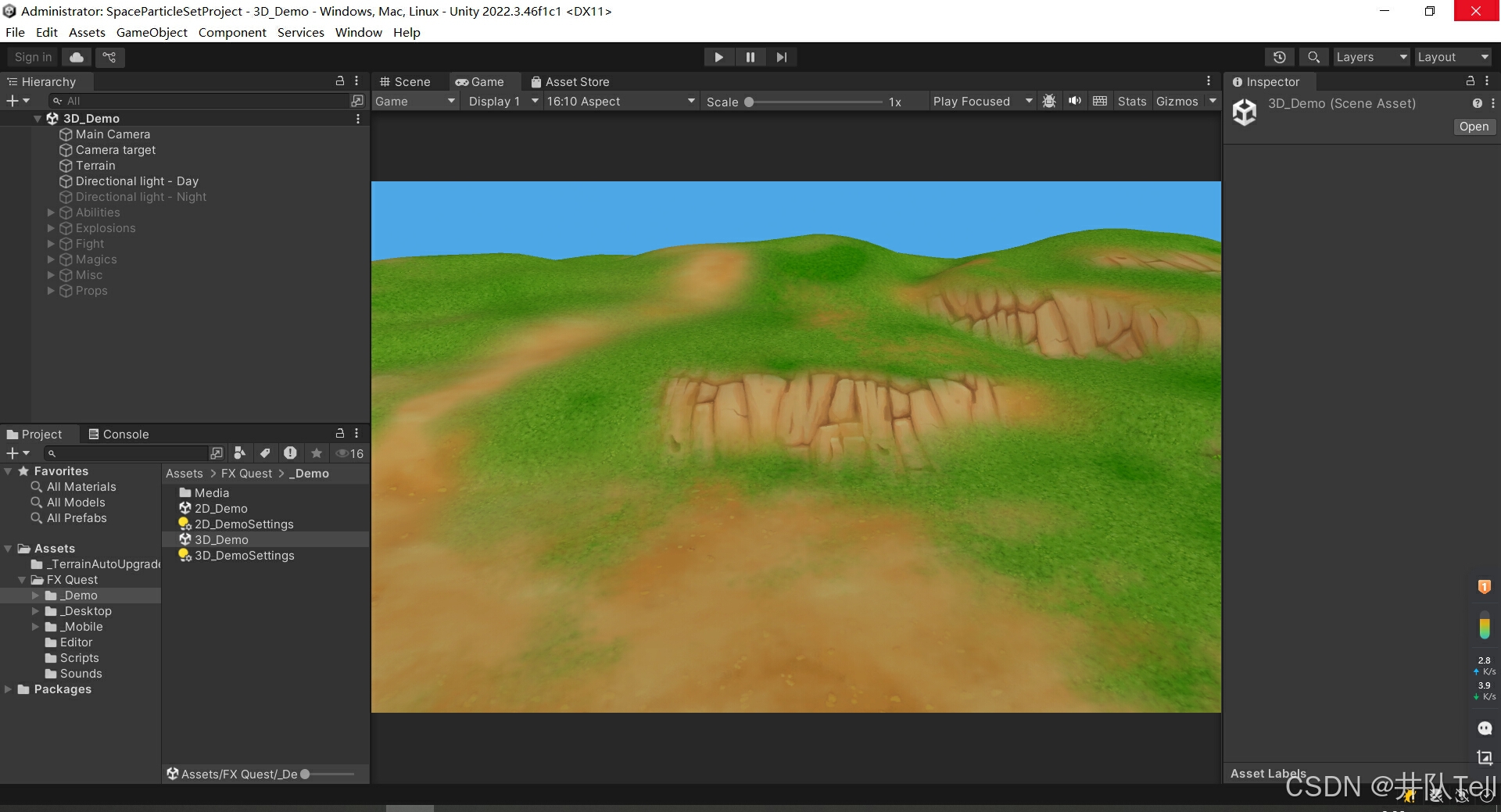This screenshot has height=812, width=1501.
Task: Click Project search-by-label tag icon
Action: point(265,453)
